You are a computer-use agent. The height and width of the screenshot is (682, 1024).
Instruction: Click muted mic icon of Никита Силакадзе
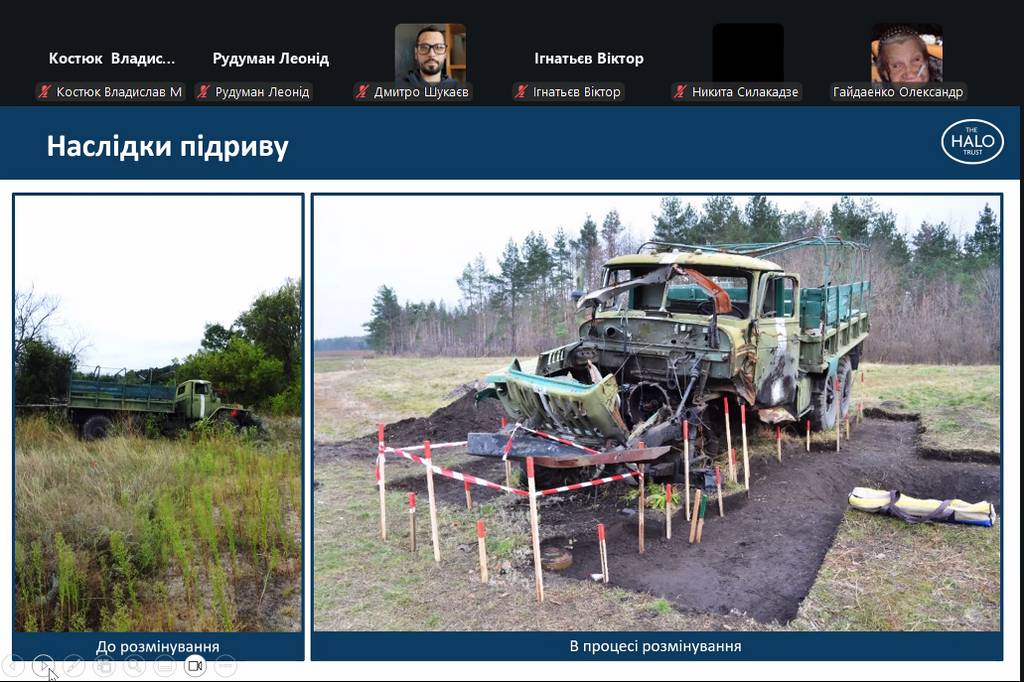pos(680,92)
